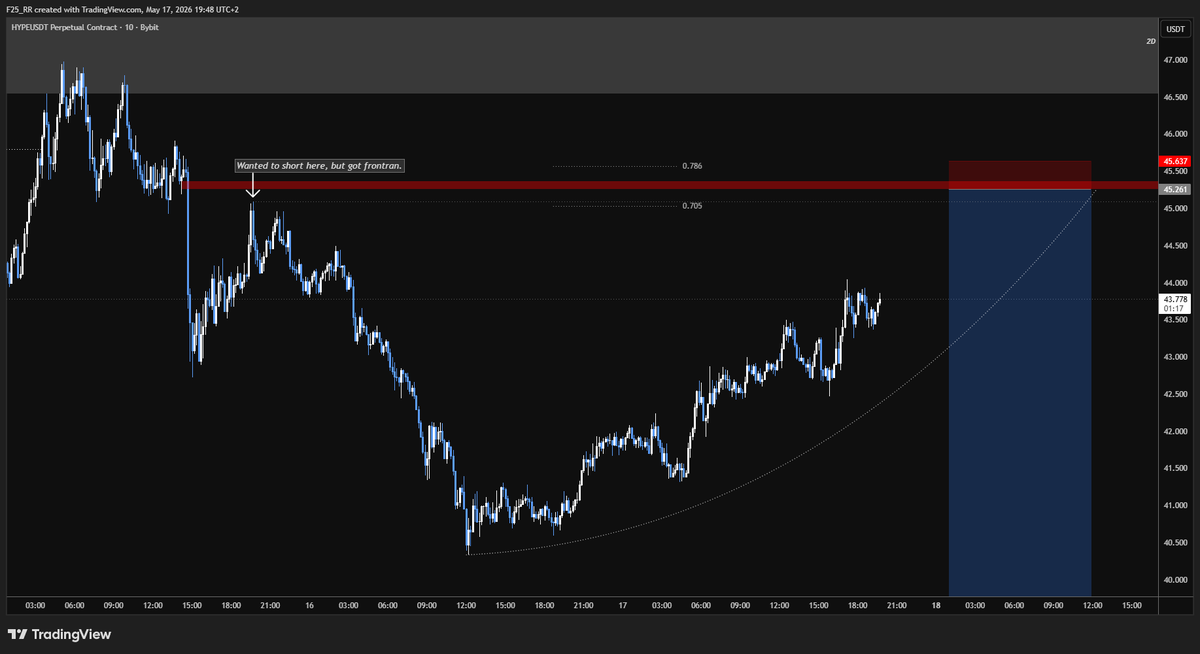Select the 'Wanted to short here' annotation text
The width and height of the screenshot is (1200, 654).
pos(320,165)
